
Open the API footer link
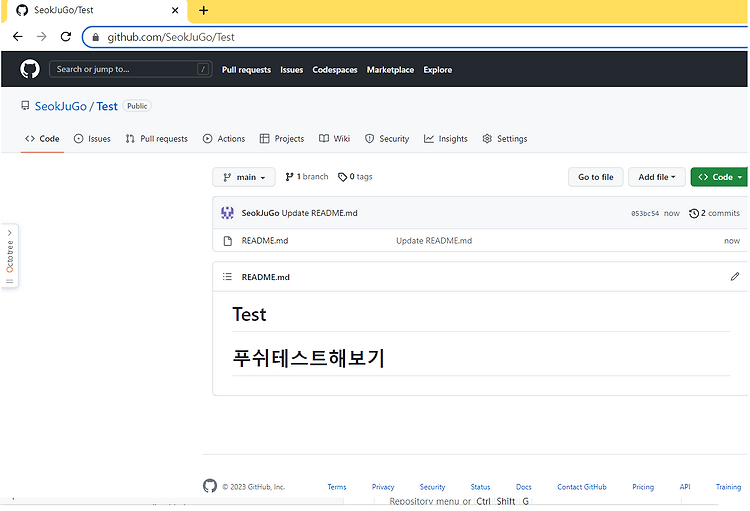pos(685,487)
